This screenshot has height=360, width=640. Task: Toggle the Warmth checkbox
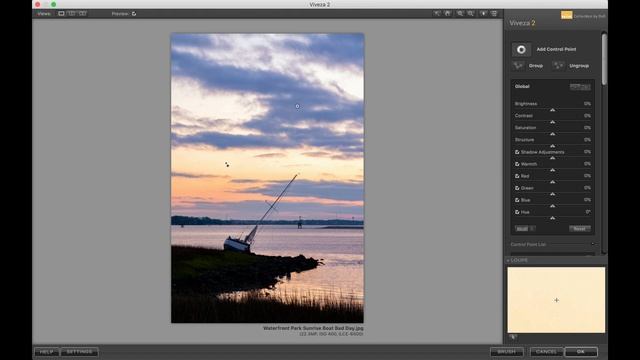(x=517, y=164)
